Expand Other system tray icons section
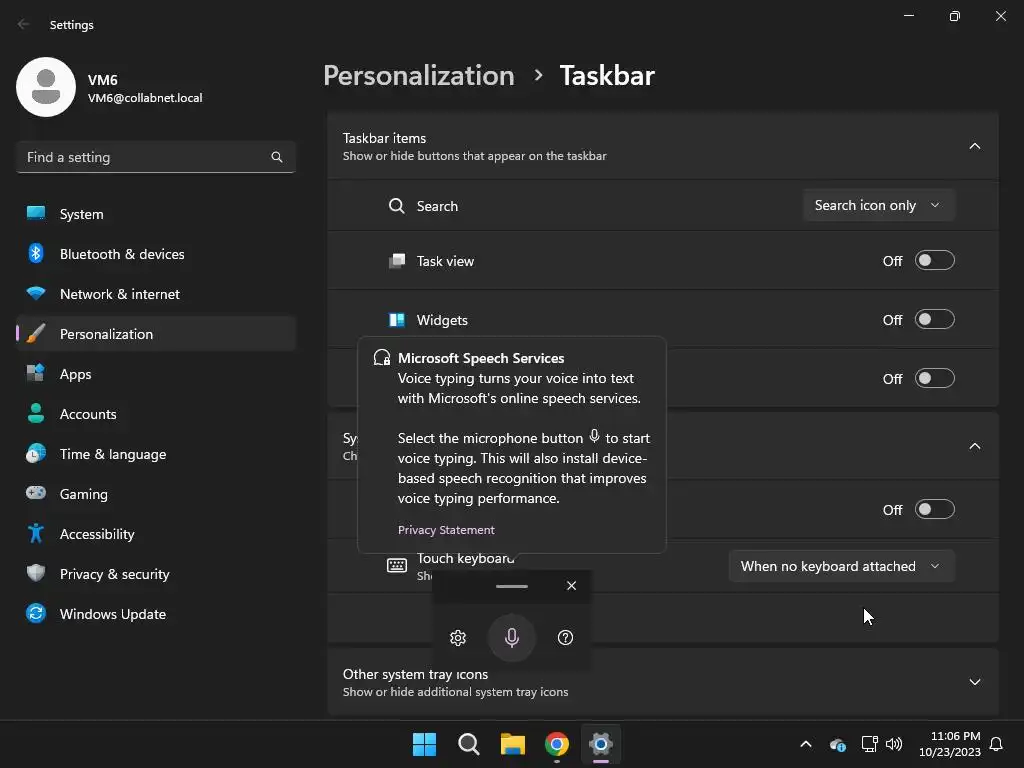This screenshot has height=768, width=1024. pyautogui.click(x=974, y=682)
